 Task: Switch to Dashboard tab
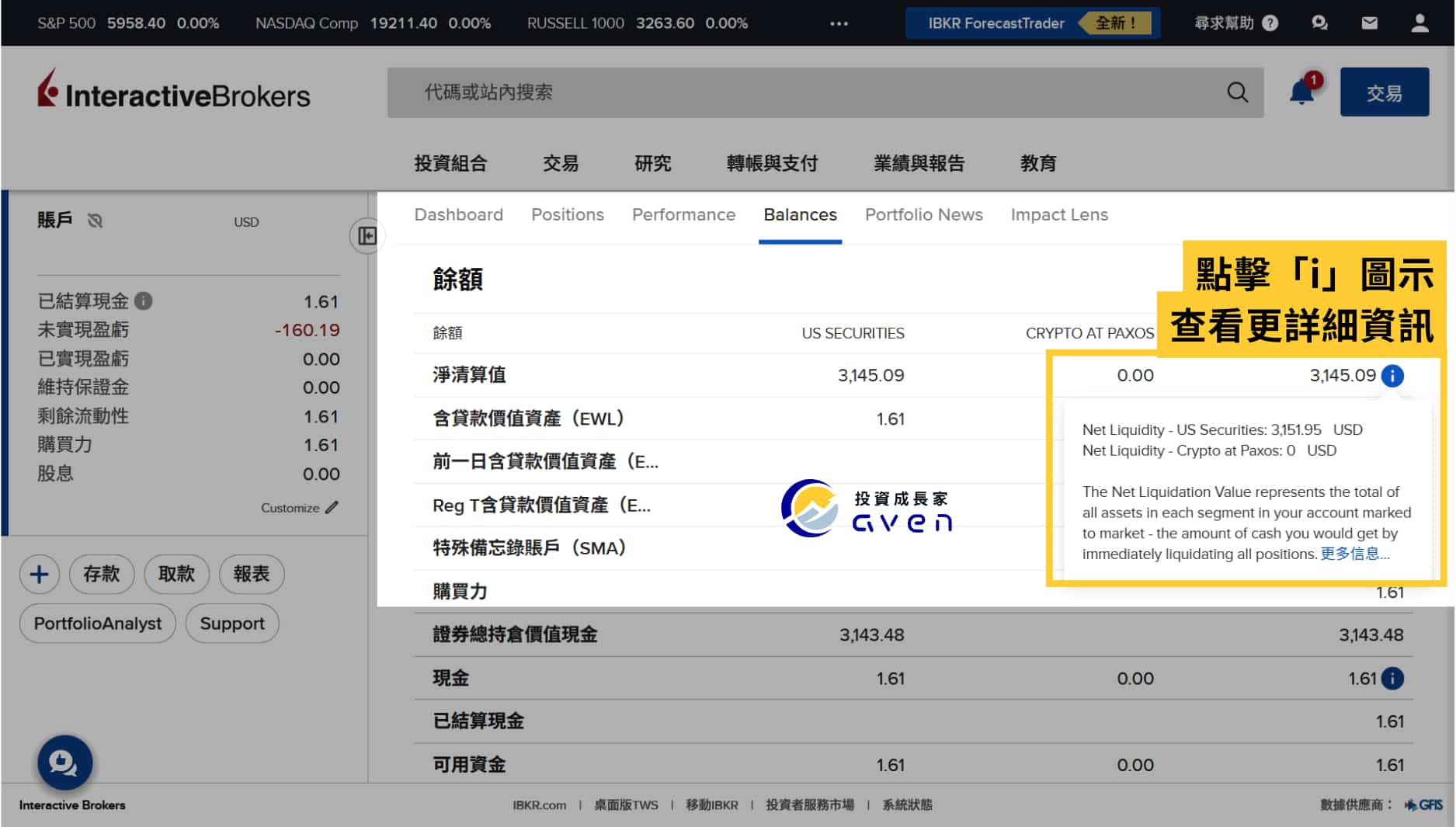tap(458, 214)
